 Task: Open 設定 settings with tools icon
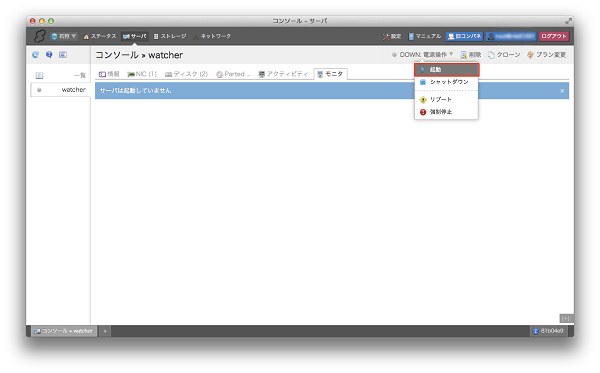[391, 36]
